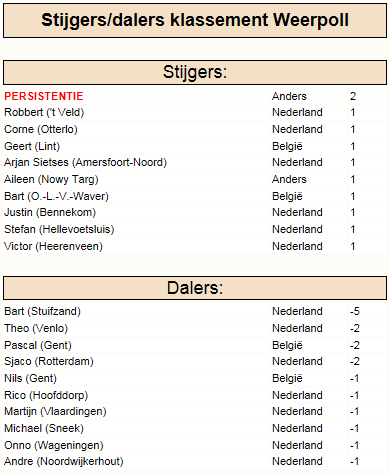The height and width of the screenshot is (474, 390).
Task: Select Aileen (Nowy Targ) row
Action: [195, 179]
